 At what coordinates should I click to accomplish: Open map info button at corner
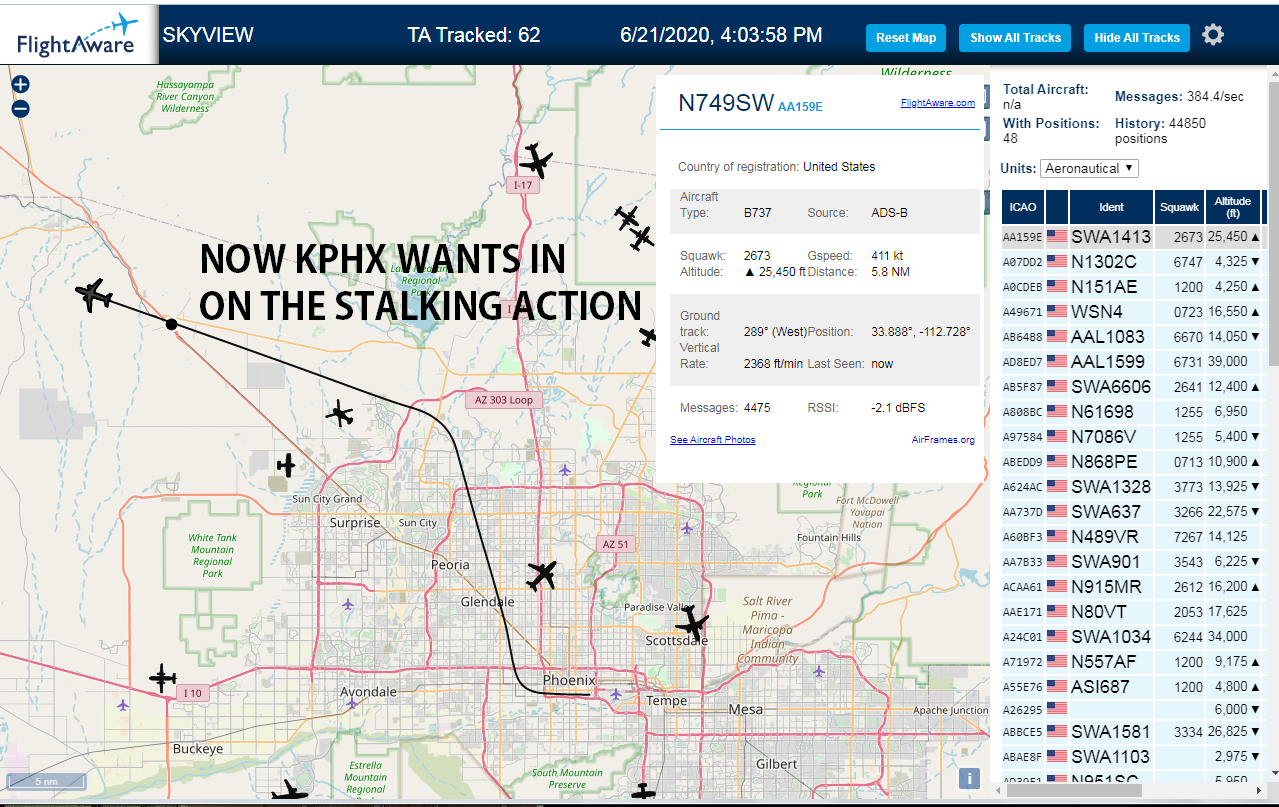pyautogui.click(x=968, y=779)
